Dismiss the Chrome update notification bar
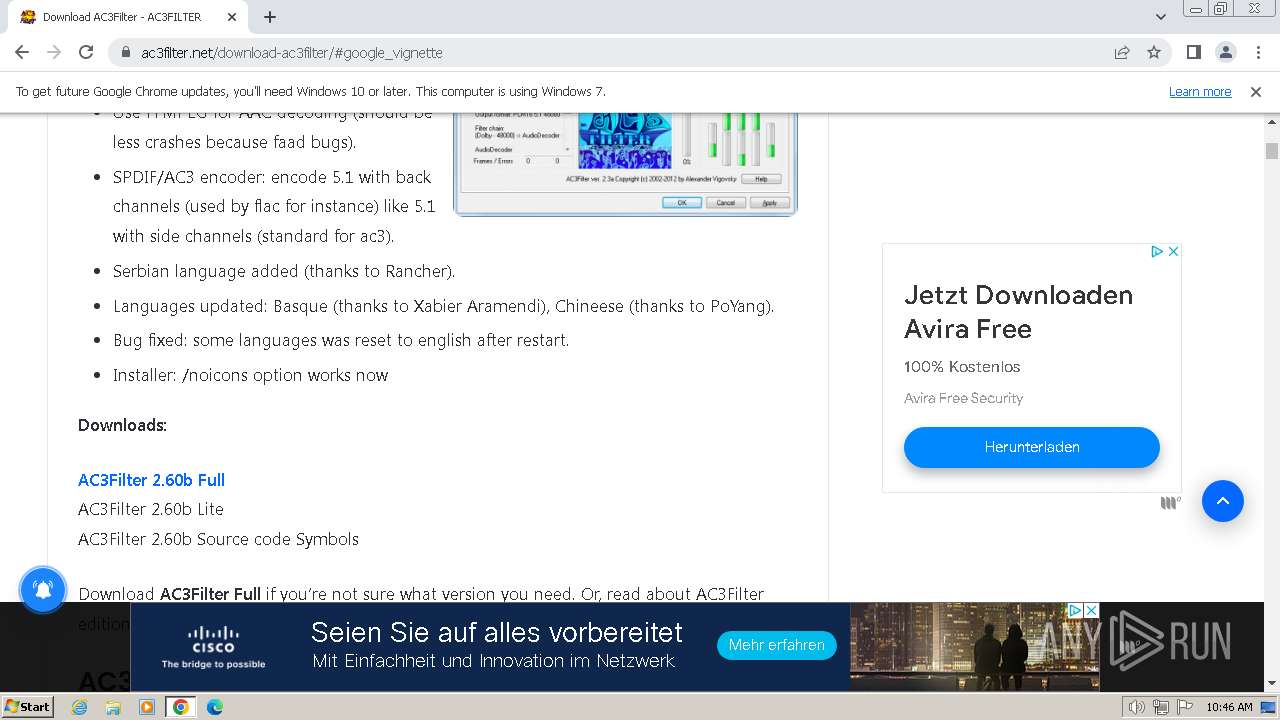Screen dimensions: 1280x720 point(1256,91)
